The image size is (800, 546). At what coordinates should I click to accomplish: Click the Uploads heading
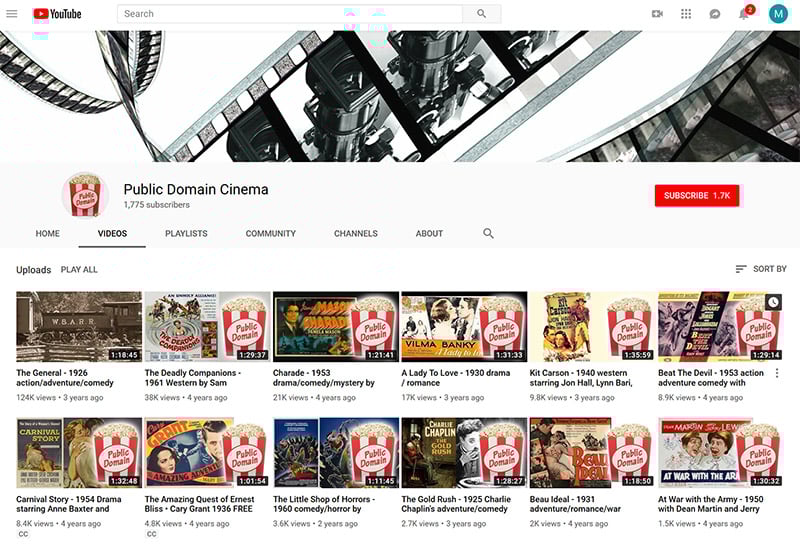click(x=34, y=269)
